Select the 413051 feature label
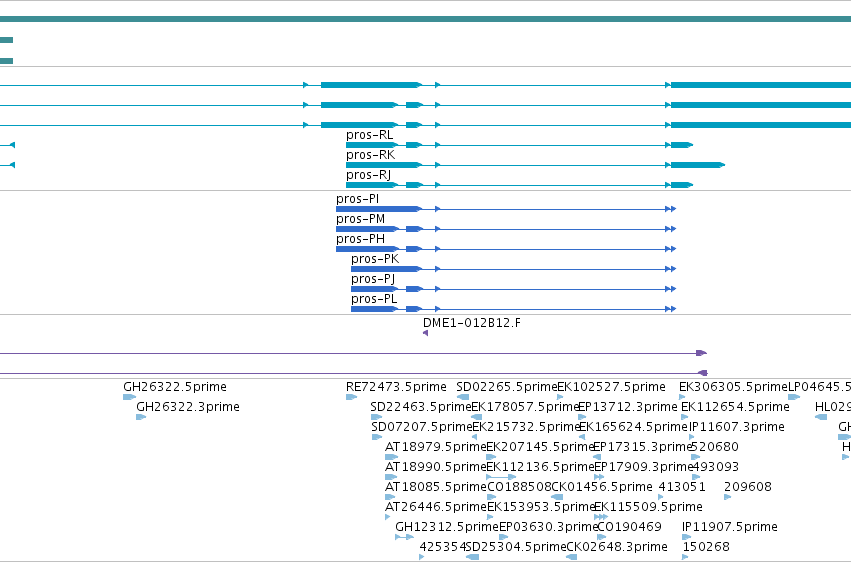This screenshot has width=851, height=562. (x=682, y=488)
